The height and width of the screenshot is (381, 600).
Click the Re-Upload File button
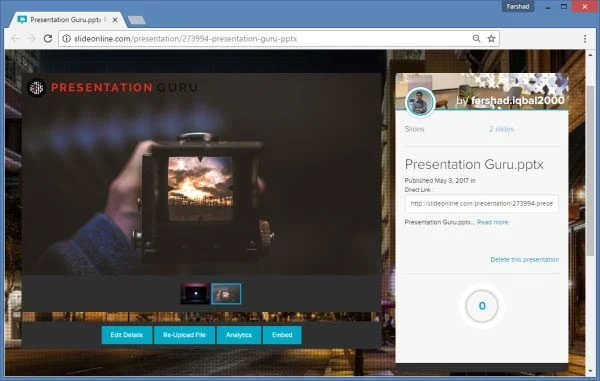(x=184, y=335)
